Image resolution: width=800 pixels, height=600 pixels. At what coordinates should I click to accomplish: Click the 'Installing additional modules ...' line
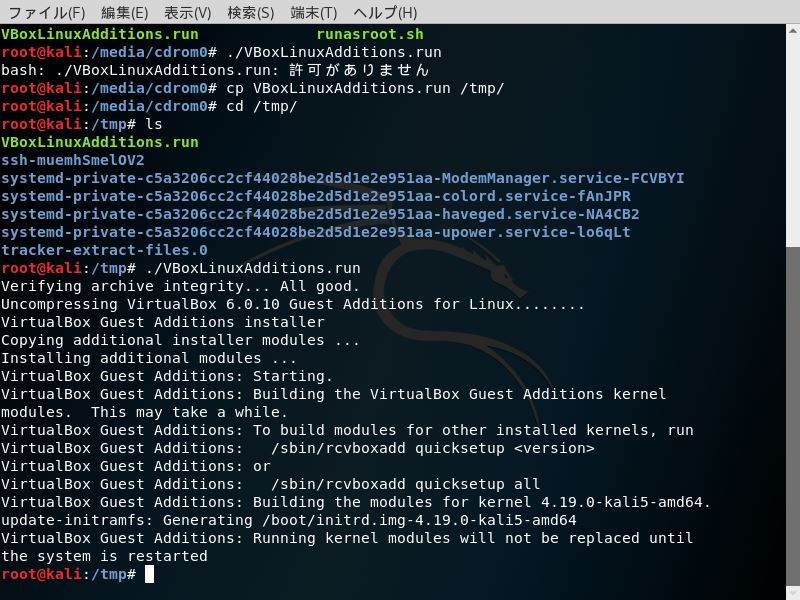click(148, 358)
